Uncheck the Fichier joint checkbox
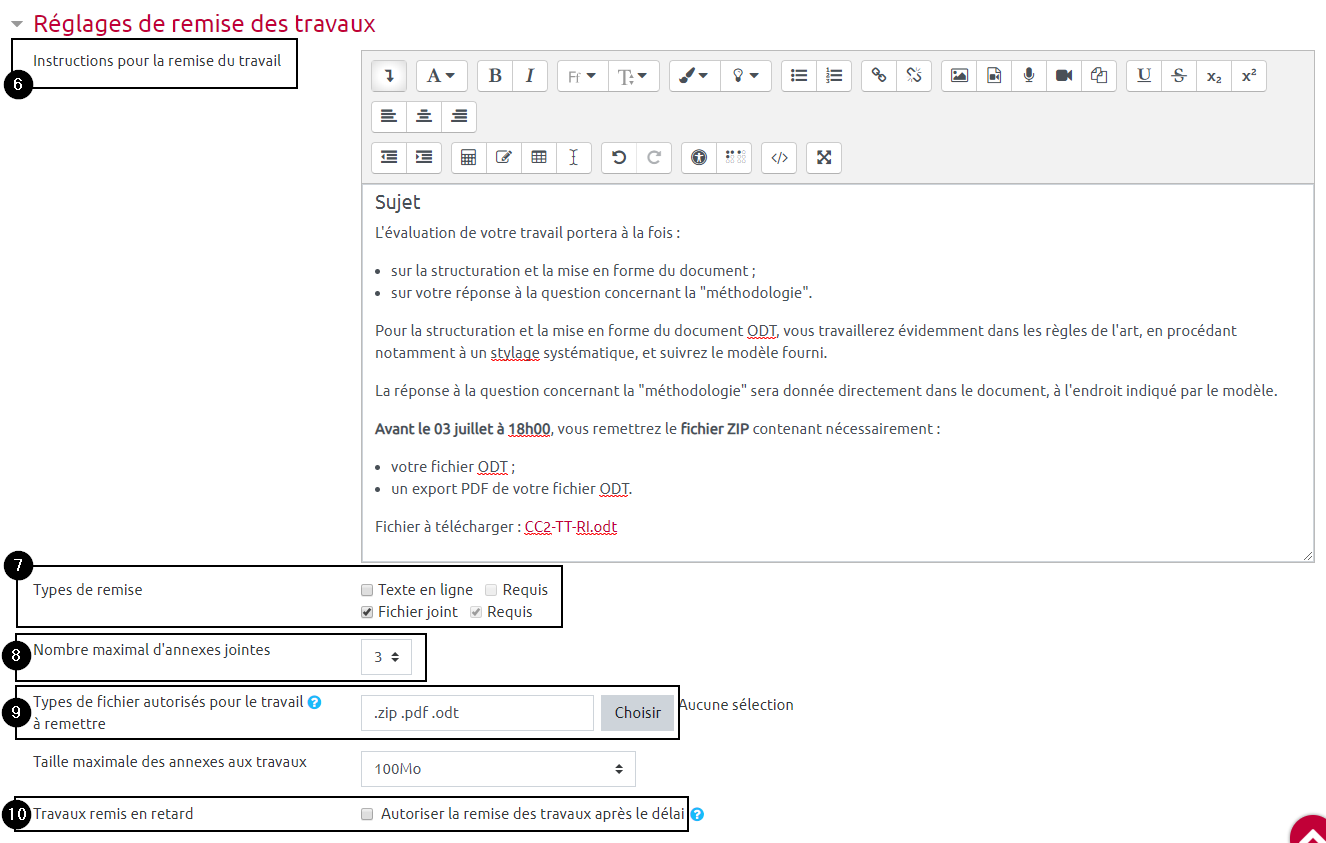The height and width of the screenshot is (843, 1326). click(x=367, y=612)
